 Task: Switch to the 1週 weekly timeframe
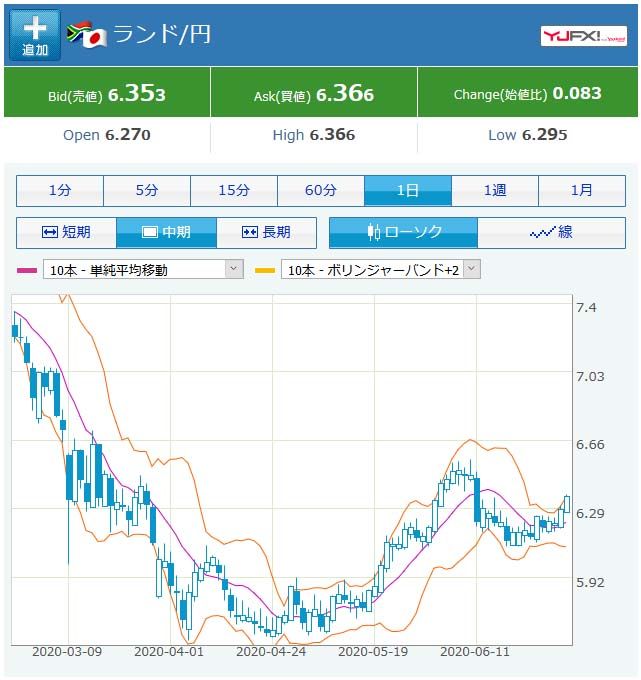[x=495, y=190]
